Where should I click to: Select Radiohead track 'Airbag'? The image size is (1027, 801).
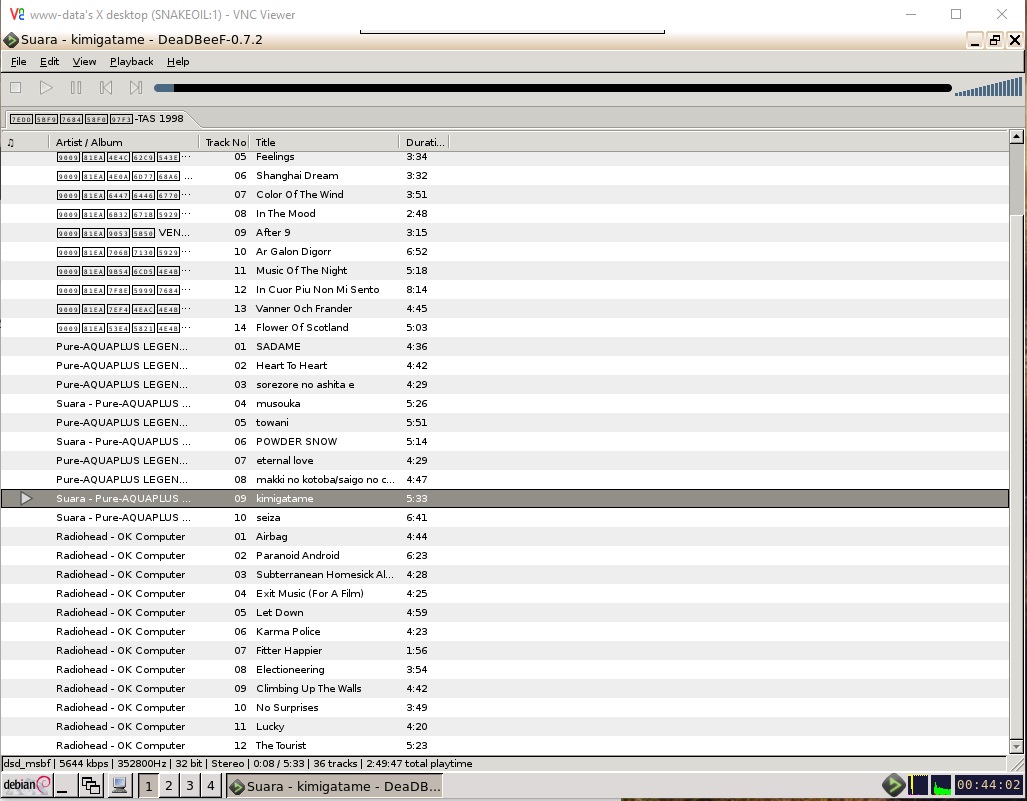[504, 536]
